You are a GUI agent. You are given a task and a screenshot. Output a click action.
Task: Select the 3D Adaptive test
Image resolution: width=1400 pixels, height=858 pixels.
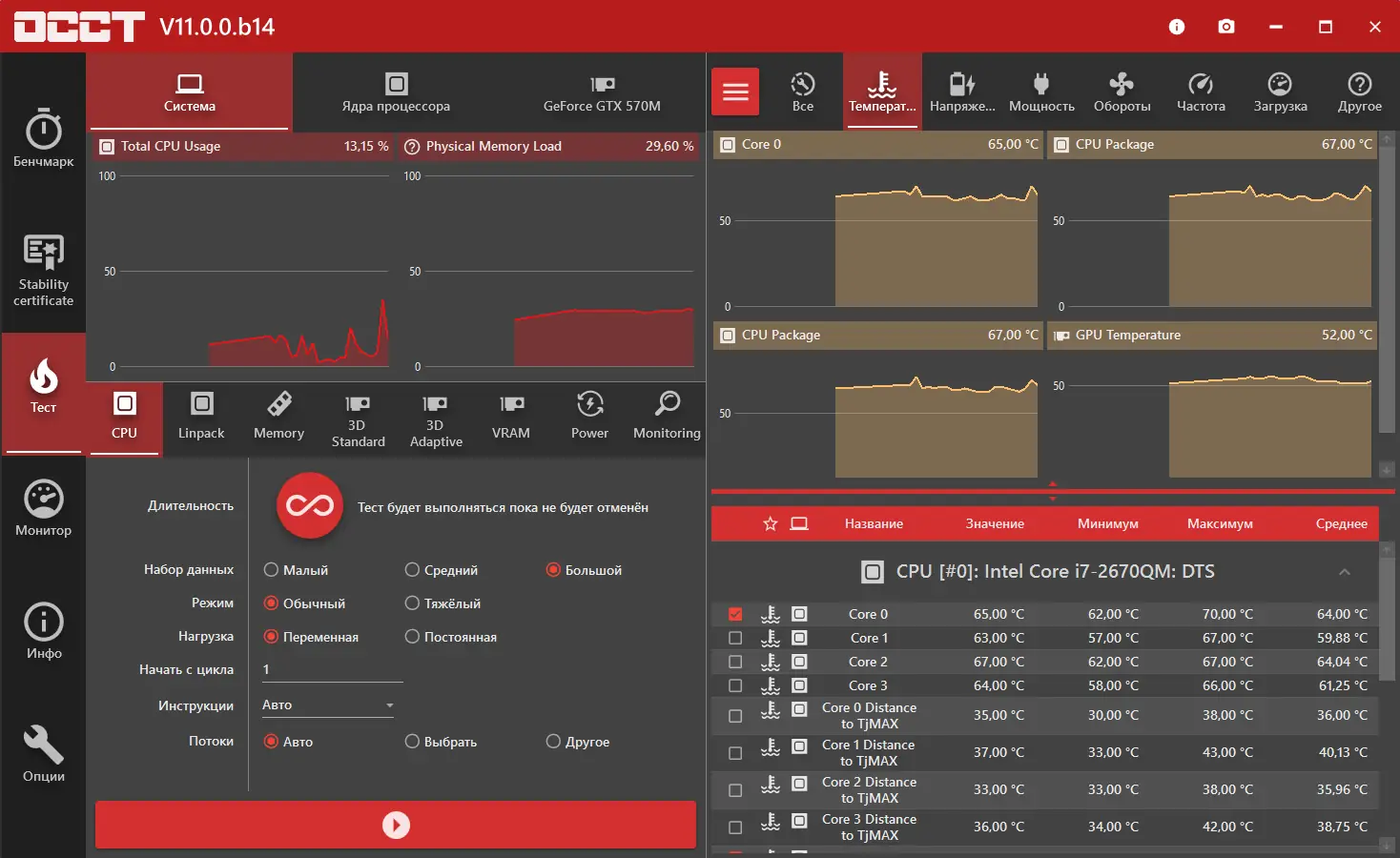coord(436,419)
